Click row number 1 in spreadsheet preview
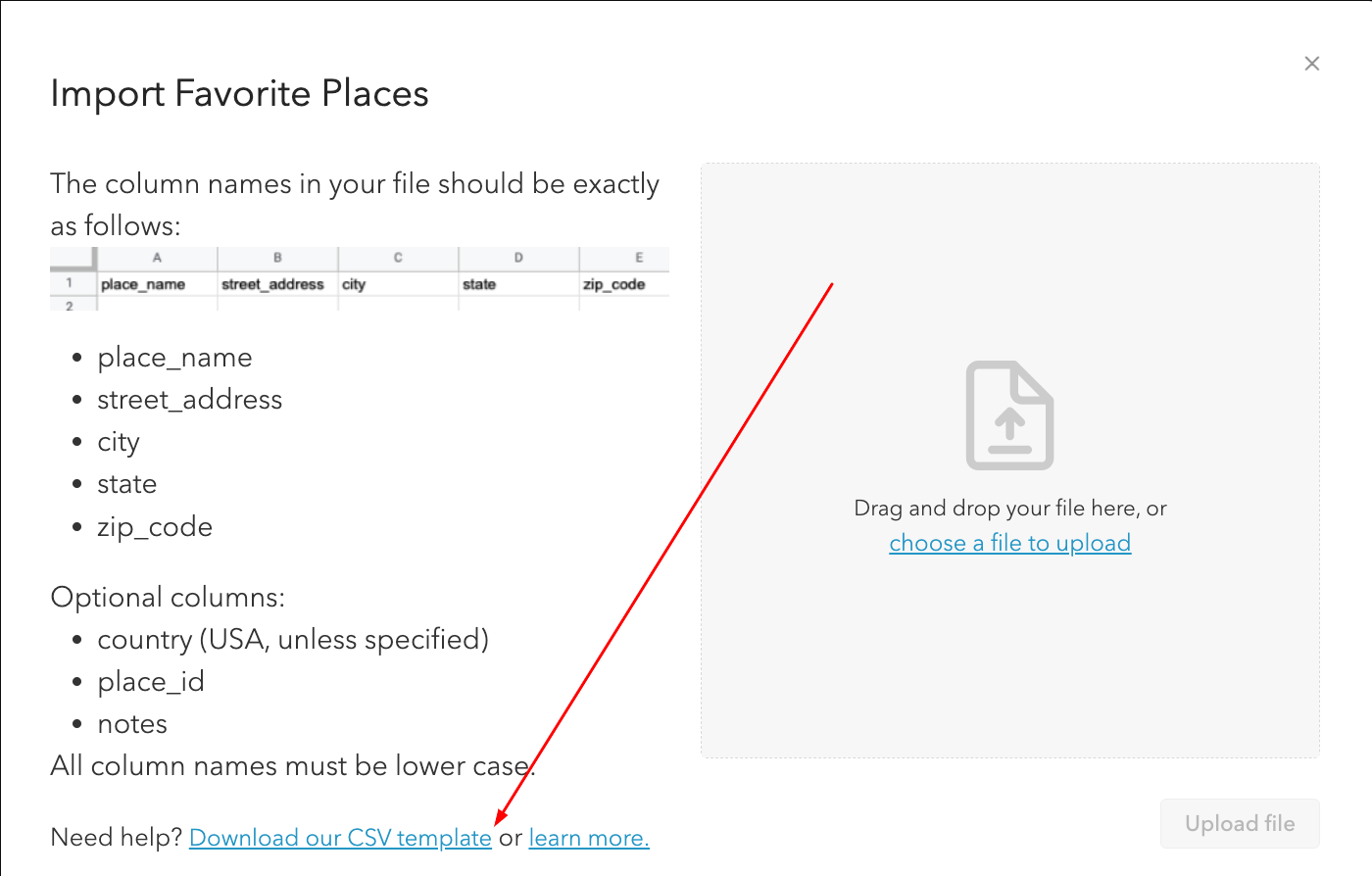The height and width of the screenshot is (876, 1372). (70, 283)
